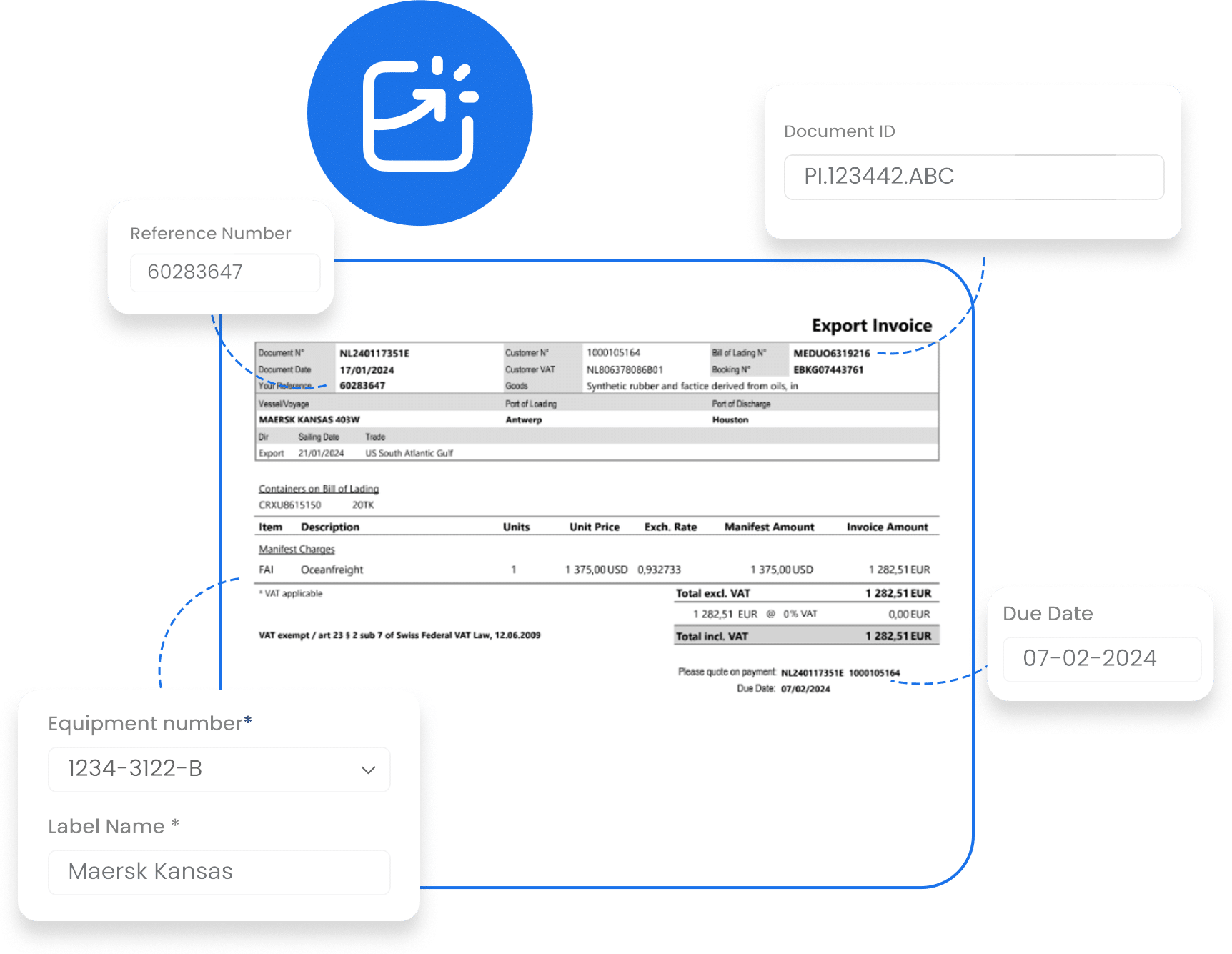Click the Export Invoice title
1232x954 pixels.
tap(872, 326)
